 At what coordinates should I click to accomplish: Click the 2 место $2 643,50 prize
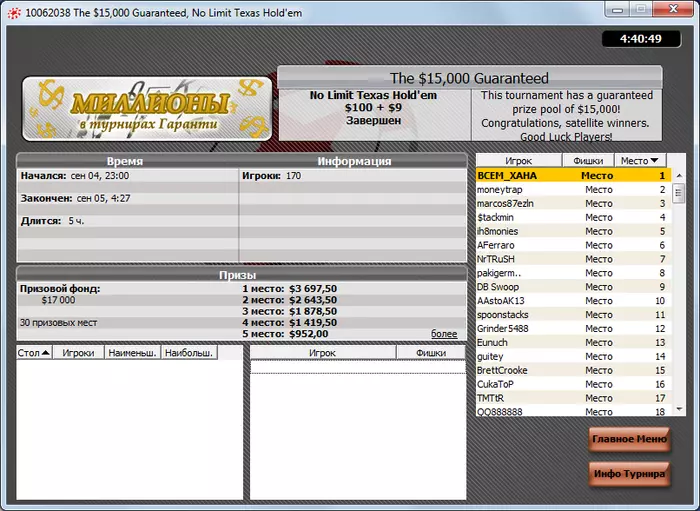point(289,300)
